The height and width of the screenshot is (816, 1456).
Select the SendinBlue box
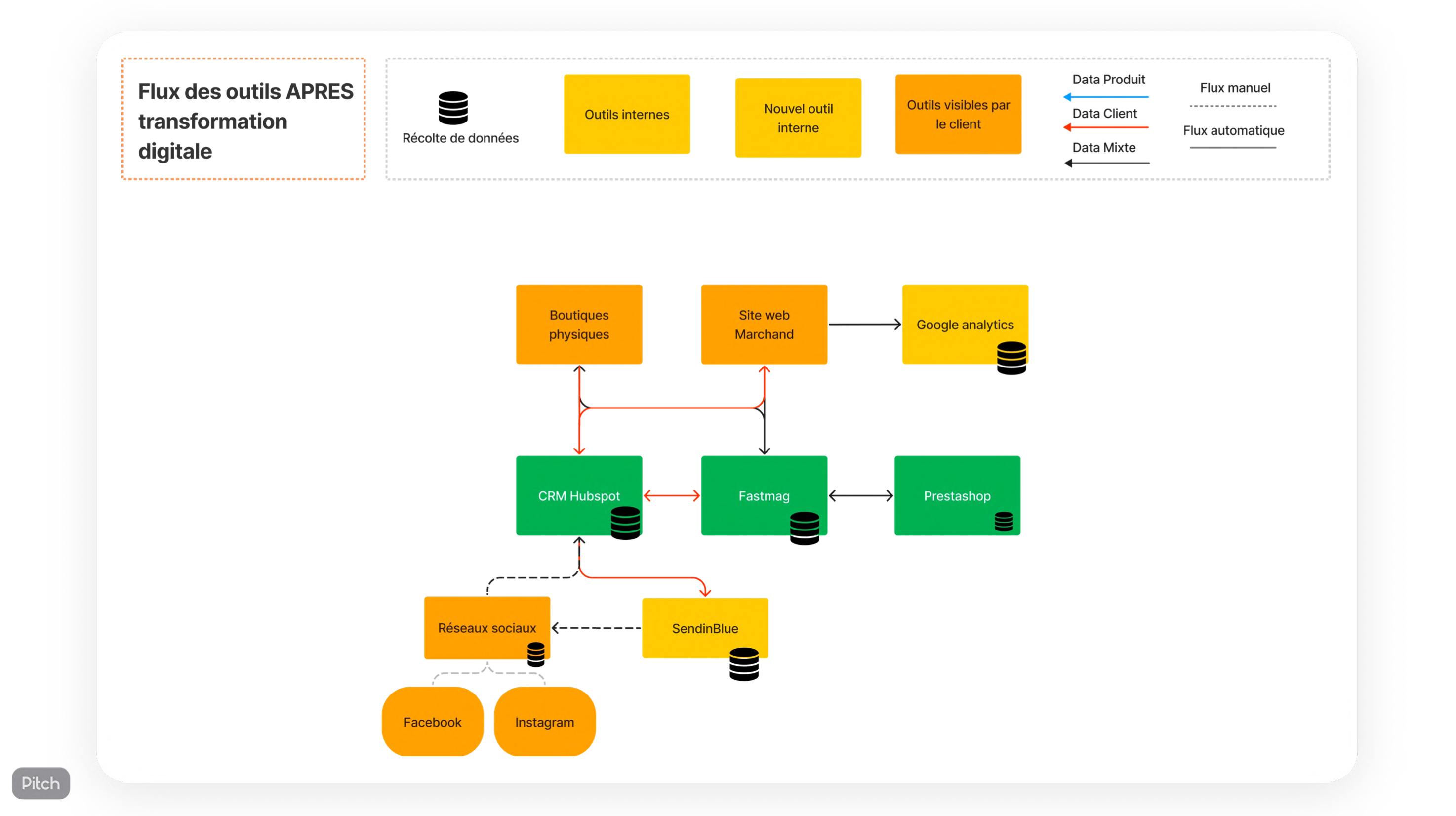pyautogui.click(x=705, y=628)
